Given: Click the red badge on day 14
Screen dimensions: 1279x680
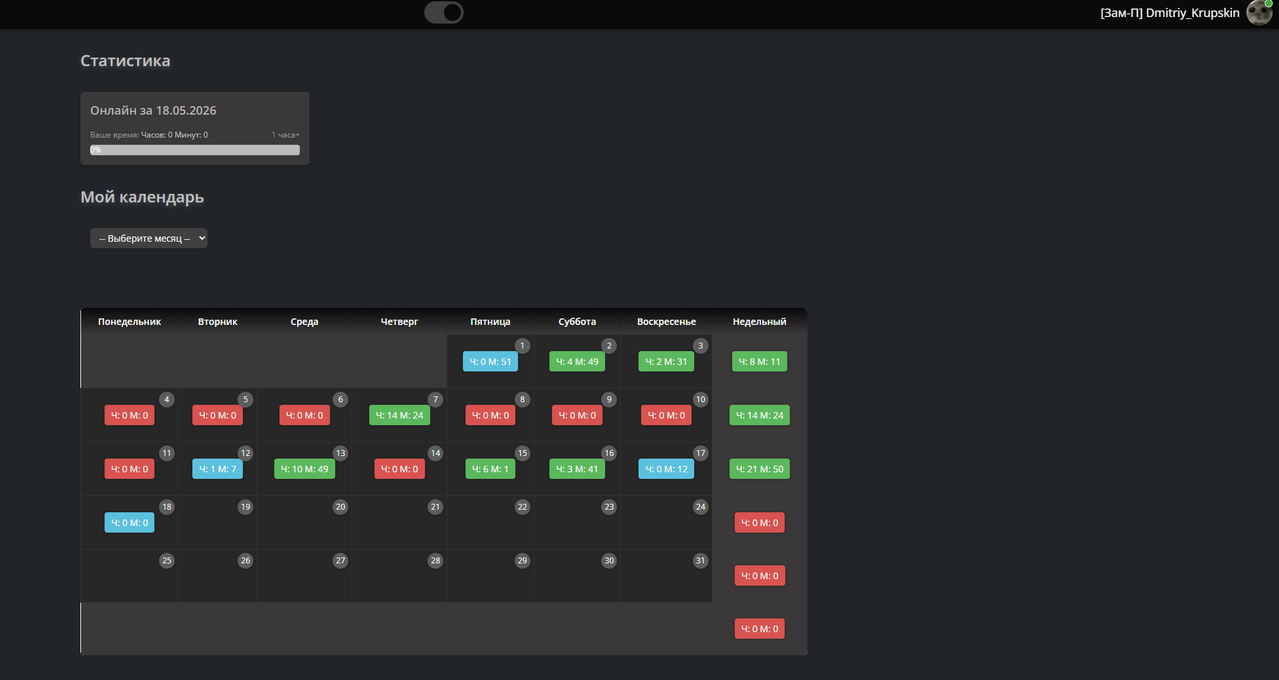Looking at the screenshot, I should pyautogui.click(x=399, y=468).
